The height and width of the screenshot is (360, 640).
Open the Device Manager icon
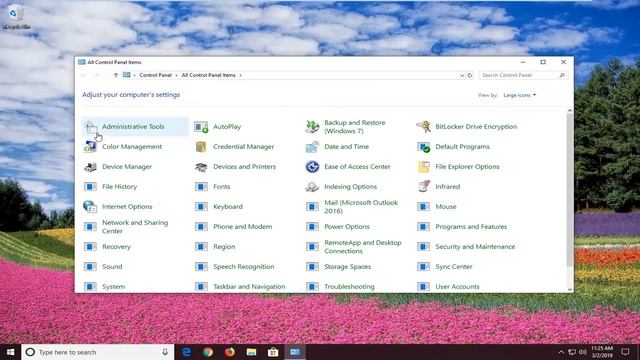[90, 167]
